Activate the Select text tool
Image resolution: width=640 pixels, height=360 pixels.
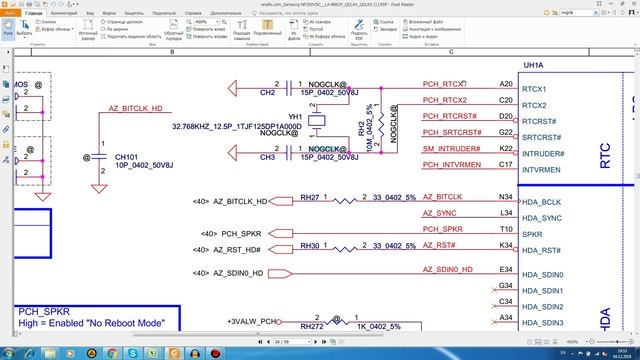pyautogui.click(x=24, y=29)
